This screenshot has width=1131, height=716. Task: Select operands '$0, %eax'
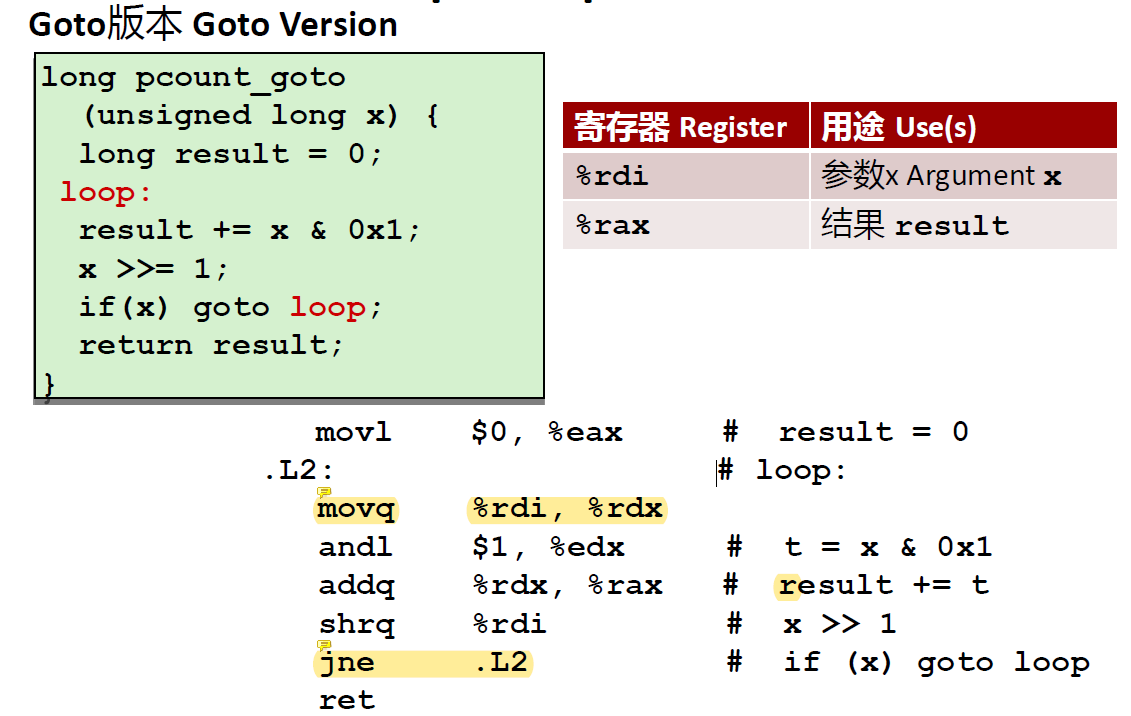pos(547,433)
